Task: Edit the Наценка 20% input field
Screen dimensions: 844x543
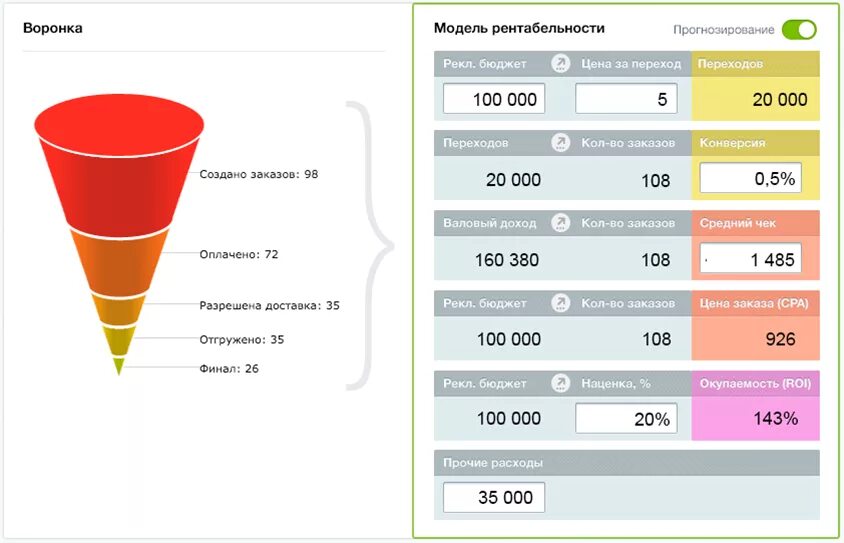Action: (x=626, y=418)
